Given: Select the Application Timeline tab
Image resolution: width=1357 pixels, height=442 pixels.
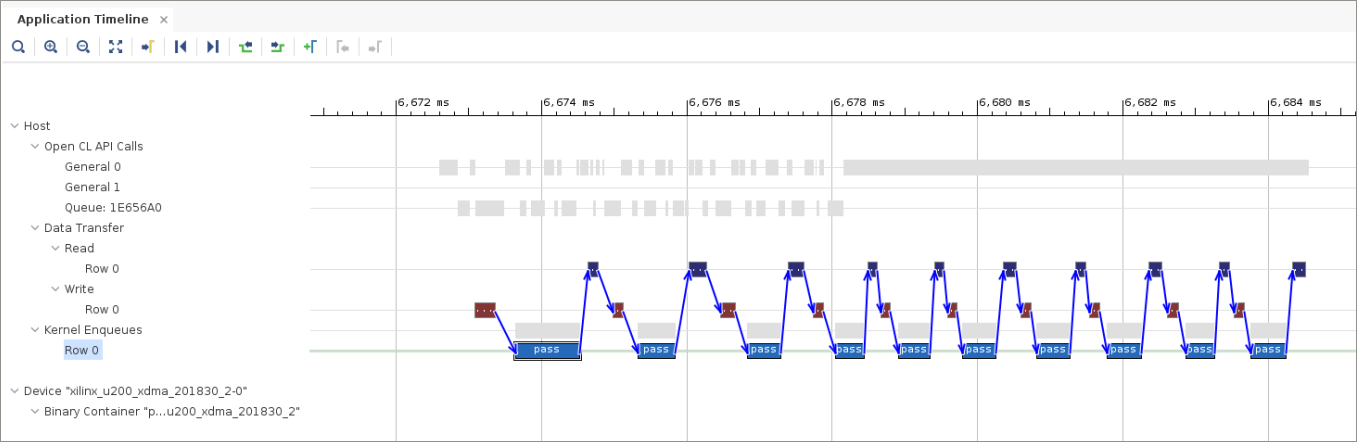Looking at the screenshot, I should click(x=82, y=20).
